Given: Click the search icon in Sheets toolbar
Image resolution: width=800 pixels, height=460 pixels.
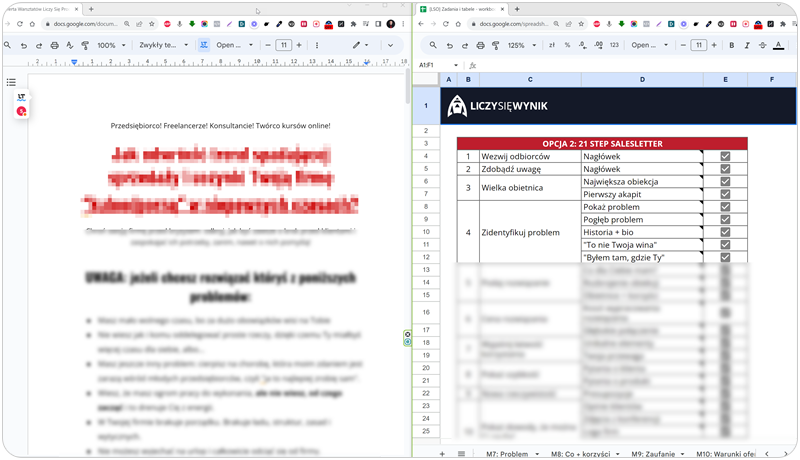Looking at the screenshot, I should [431, 45].
